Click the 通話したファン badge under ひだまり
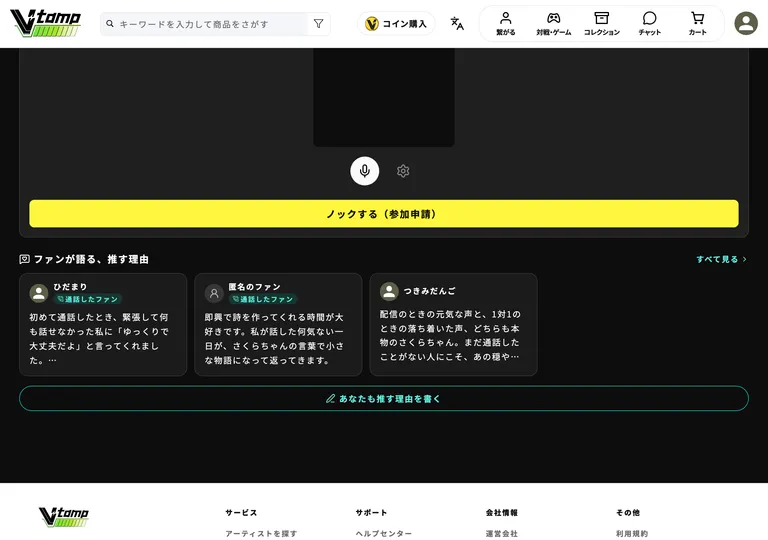This screenshot has width=768, height=540. [x=88, y=299]
